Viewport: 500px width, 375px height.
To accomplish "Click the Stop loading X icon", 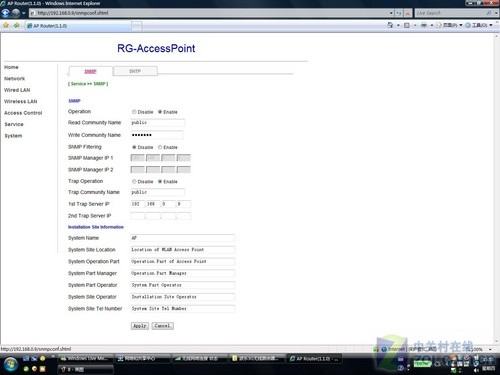I will coord(408,13).
